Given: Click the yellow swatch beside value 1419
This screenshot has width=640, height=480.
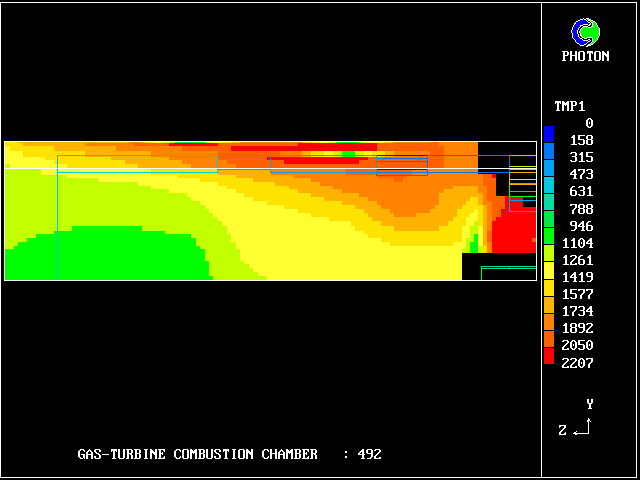Looking at the screenshot, I should pos(548,286).
